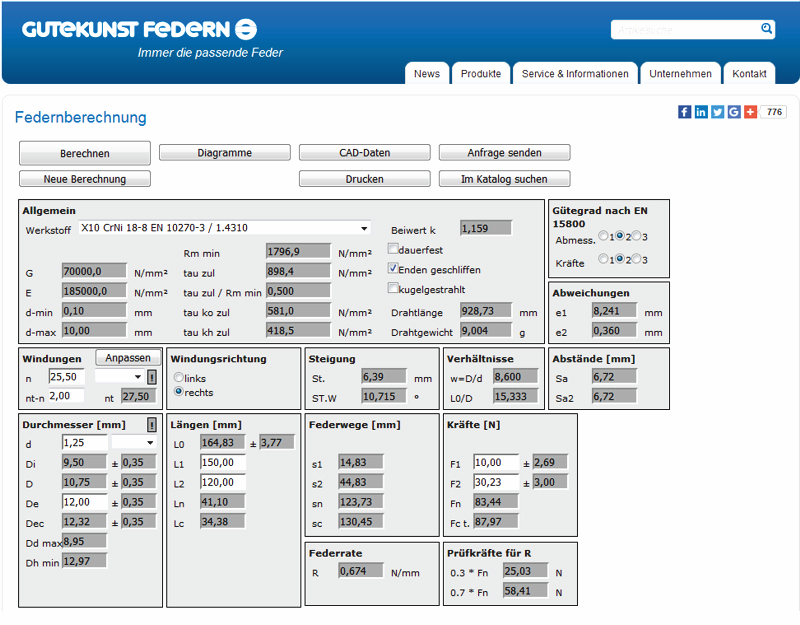Click the magnifier search icon
The image size is (800, 625).
(x=766, y=29)
